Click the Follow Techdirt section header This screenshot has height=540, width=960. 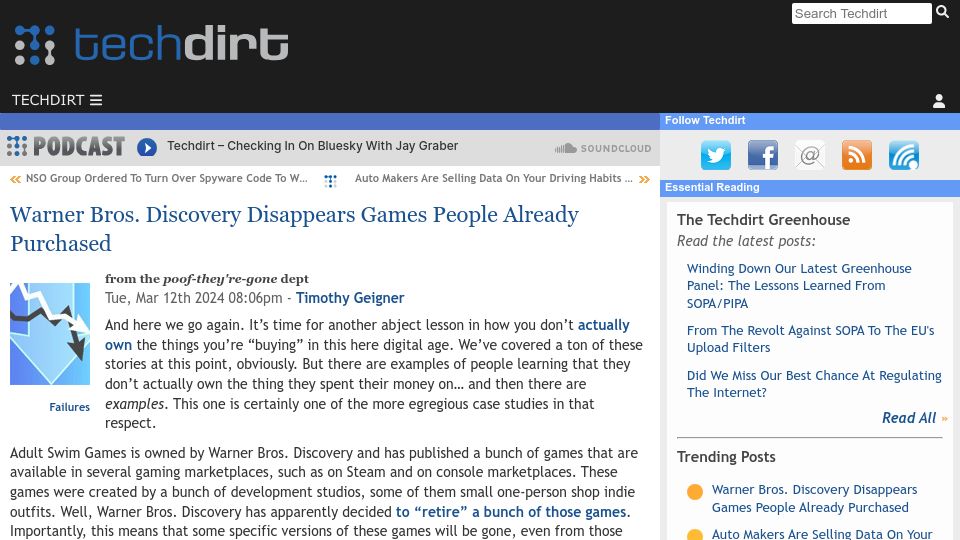705,120
